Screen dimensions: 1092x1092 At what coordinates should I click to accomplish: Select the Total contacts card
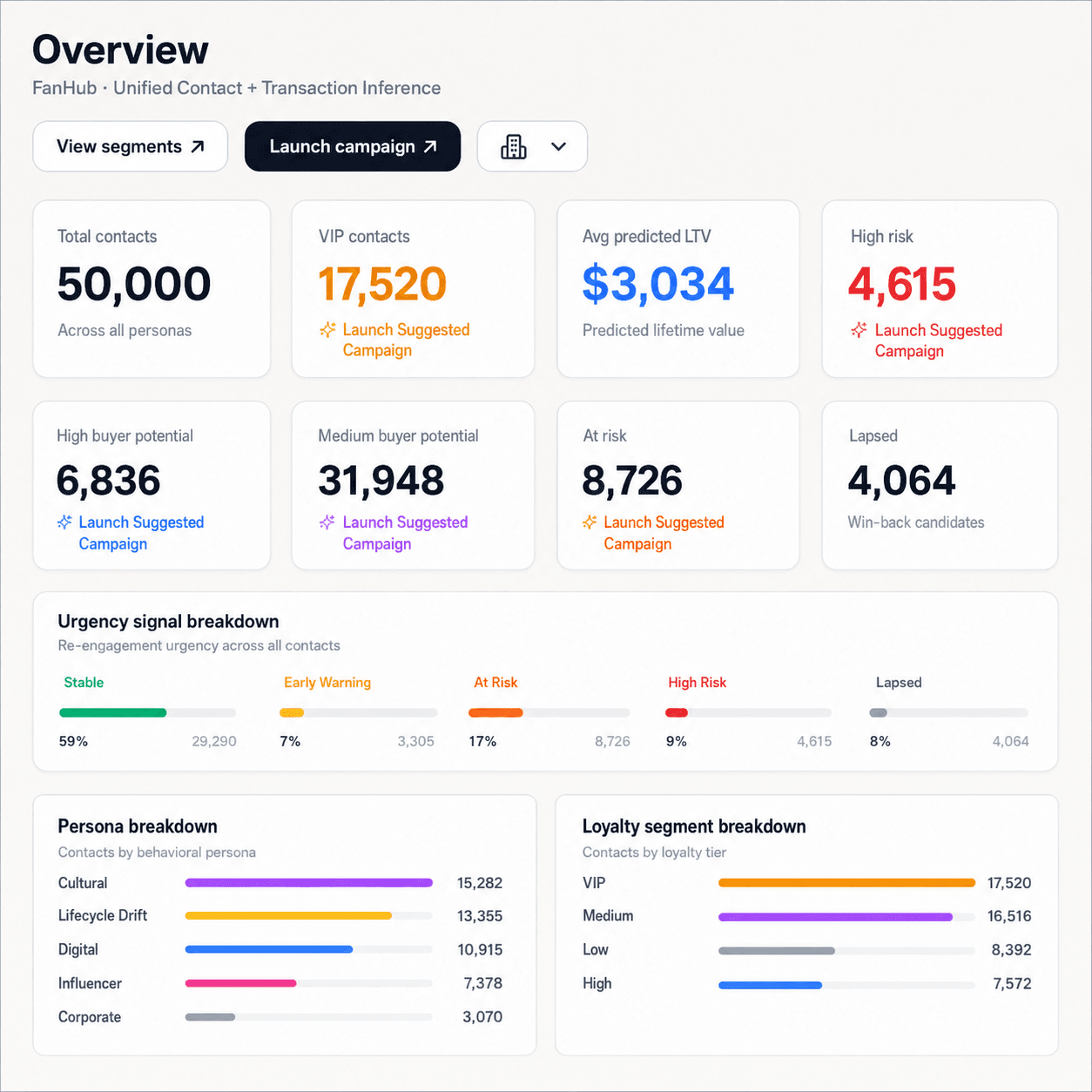tap(152, 289)
